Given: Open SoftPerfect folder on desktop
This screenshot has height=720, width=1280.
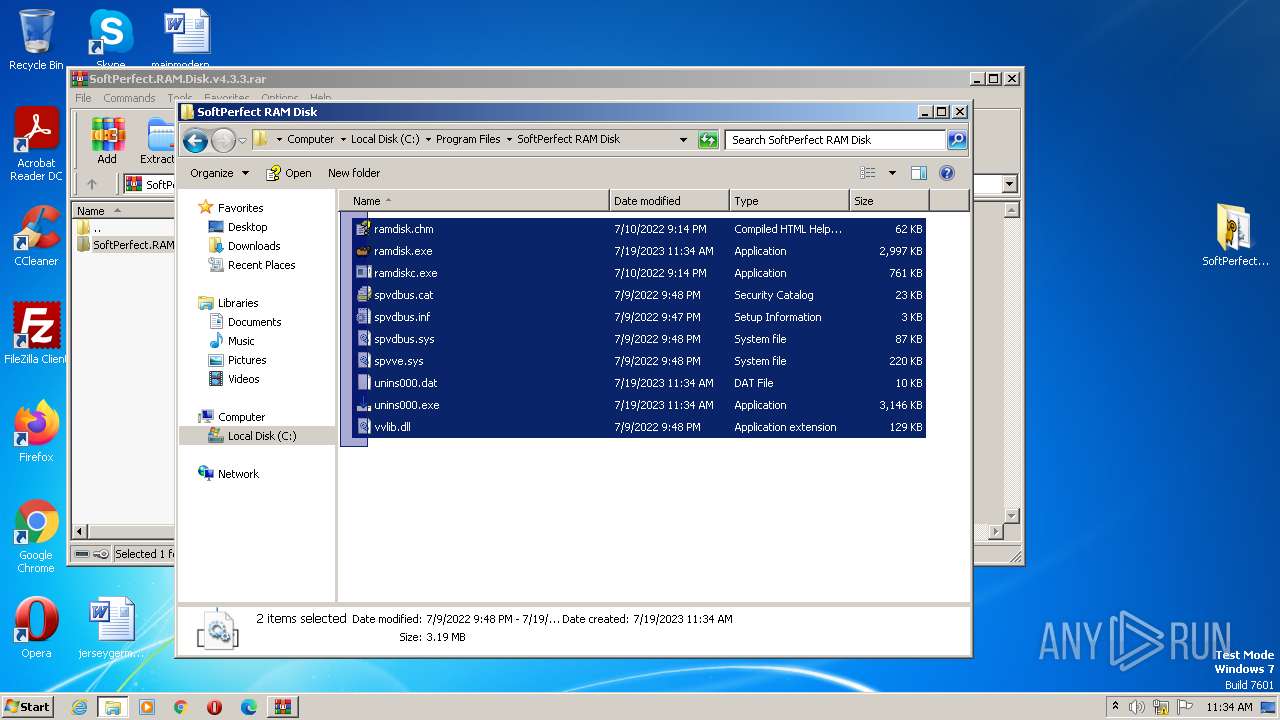Looking at the screenshot, I should (x=1235, y=236).
